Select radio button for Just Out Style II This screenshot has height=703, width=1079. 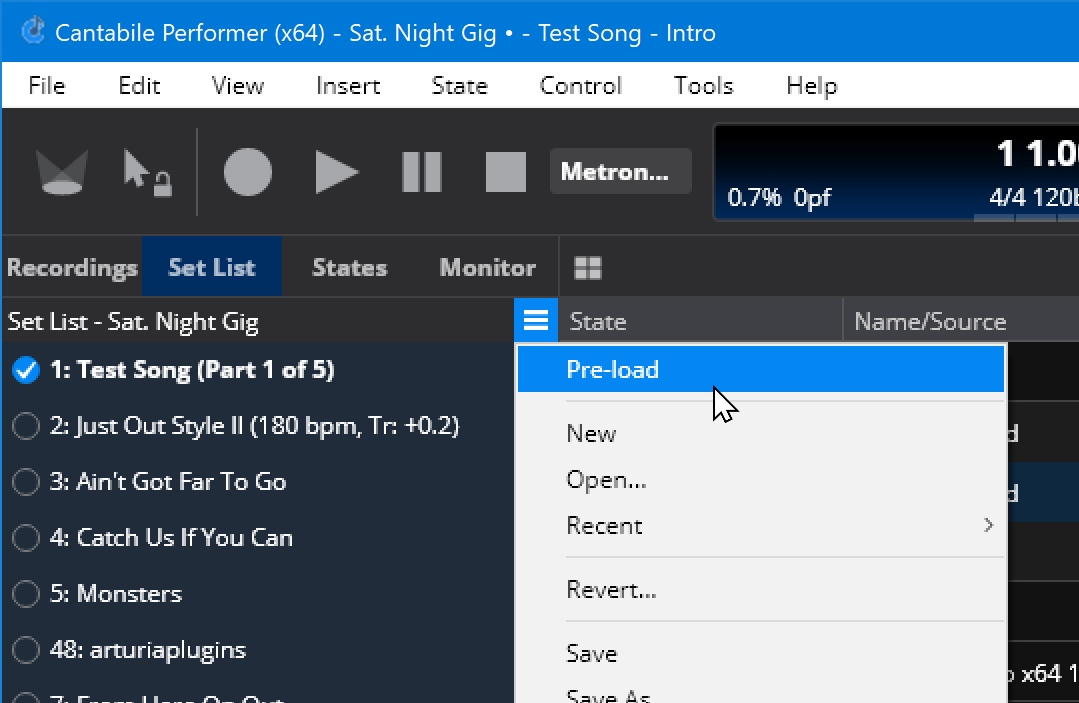25,426
